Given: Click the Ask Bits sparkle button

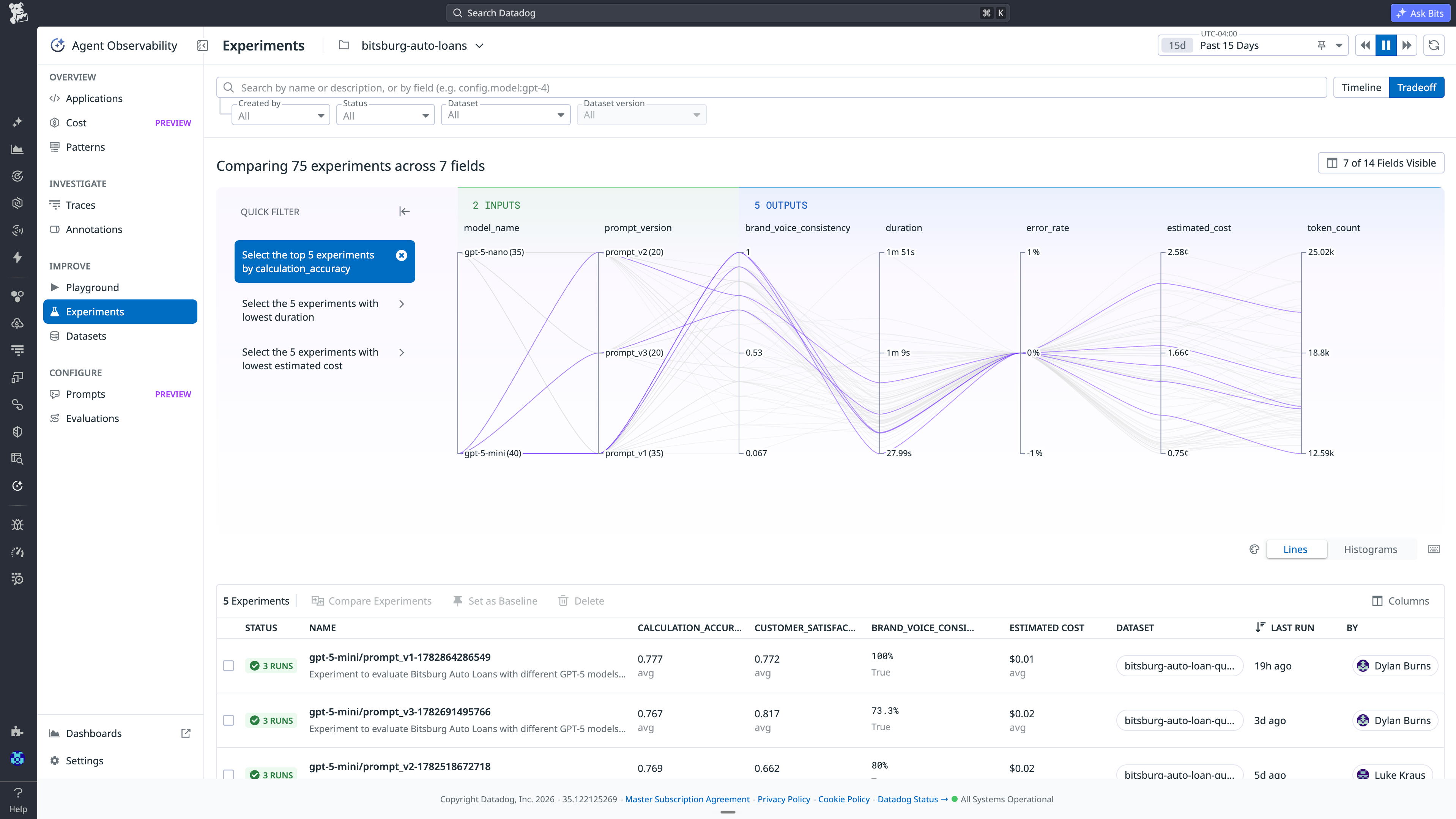Looking at the screenshot, I should tap(1420, 13).
